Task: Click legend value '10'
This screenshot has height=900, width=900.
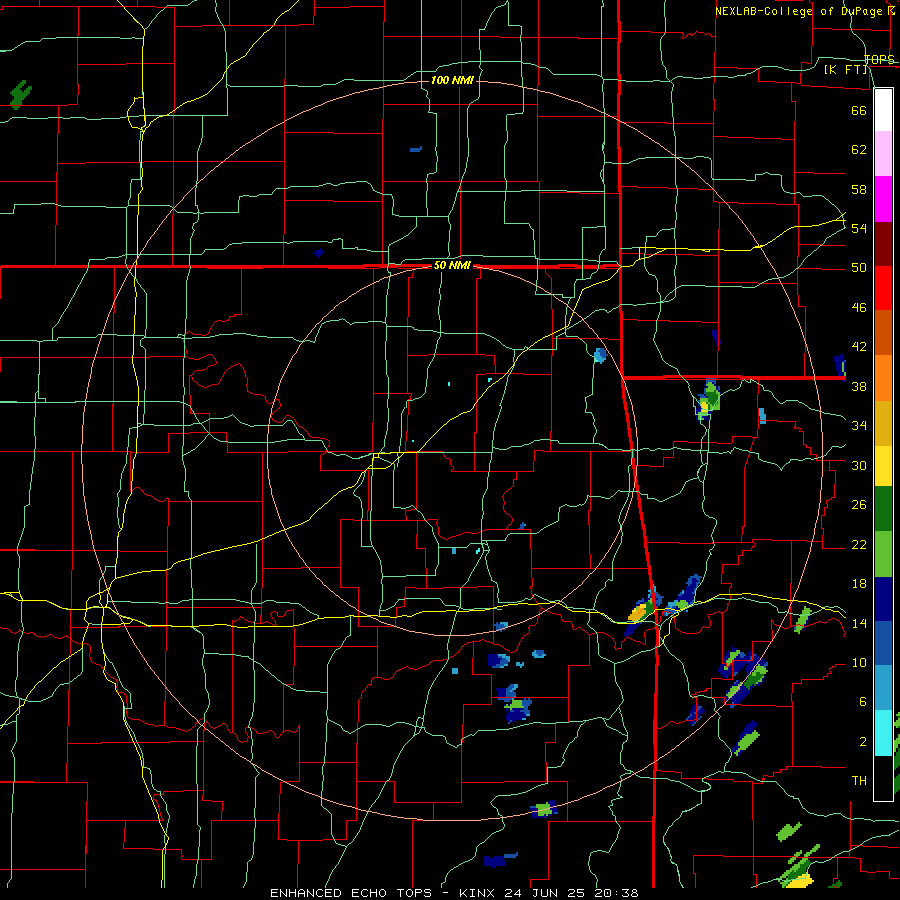Action: coord(859,663)
